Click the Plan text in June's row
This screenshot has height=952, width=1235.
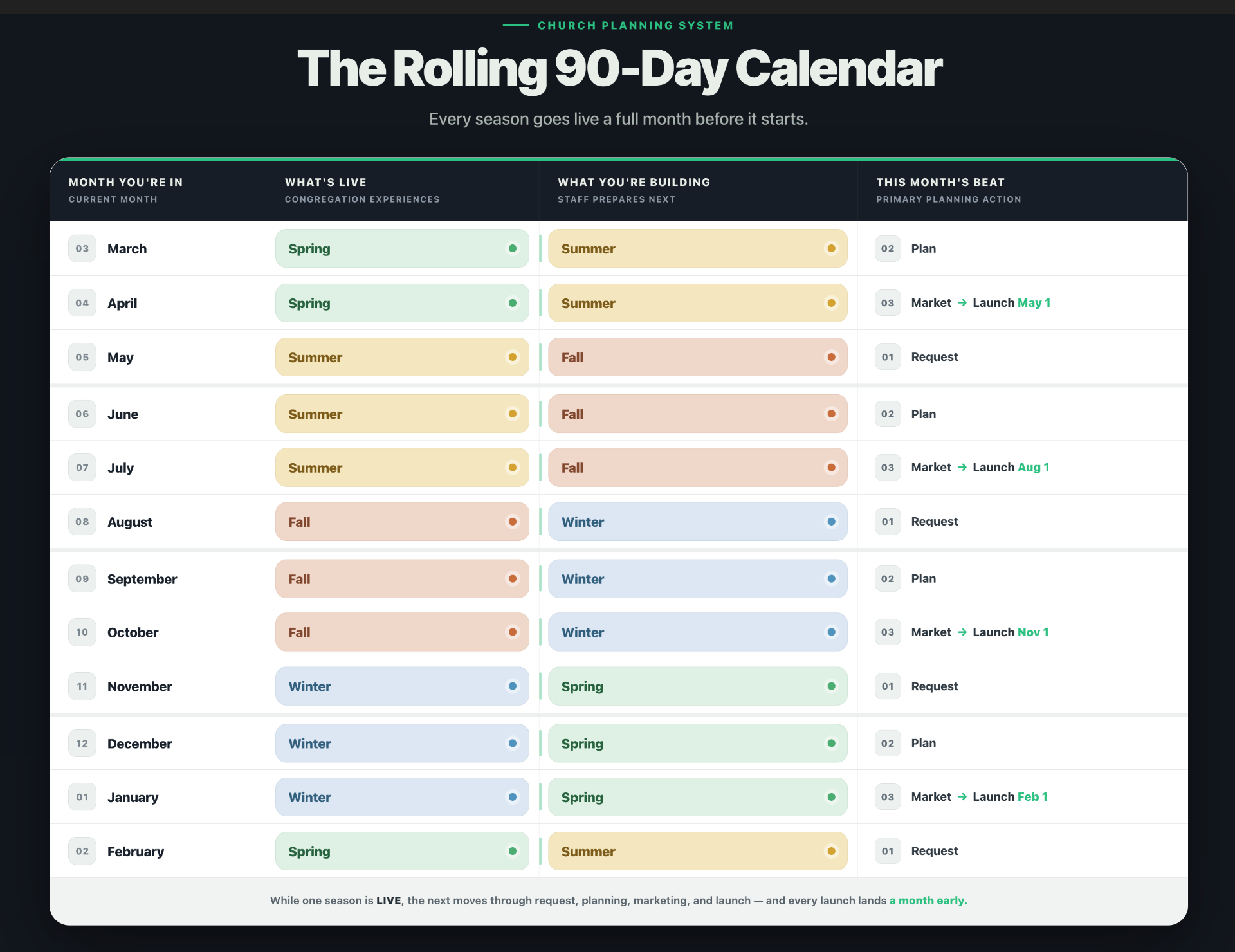924,414
